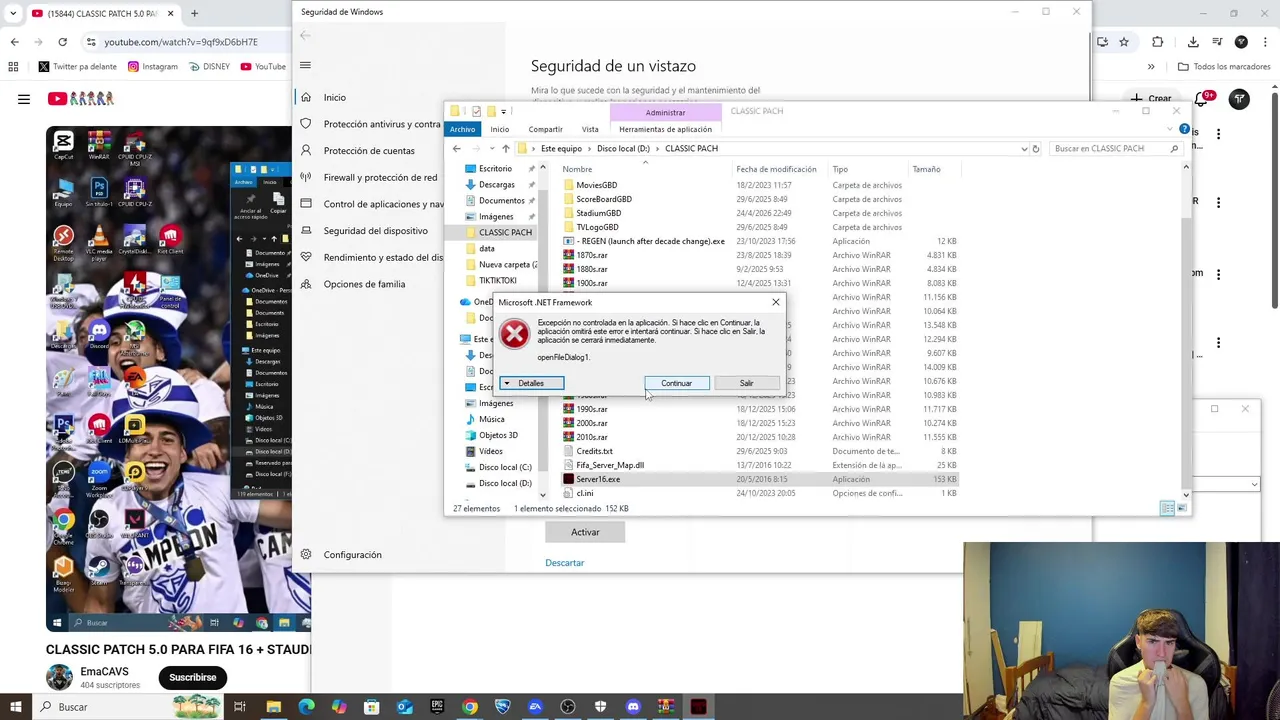Image resolution: width=1280 pixels, height=720 pixels.
Task: Open Configuración in Windows Security
Action: tap(352, 555)
